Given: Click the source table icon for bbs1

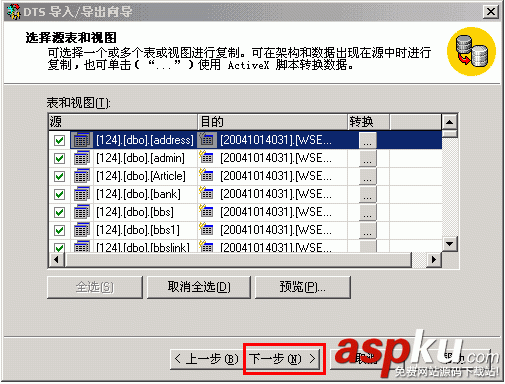Looking at the screenshot, I should point(82,230).
